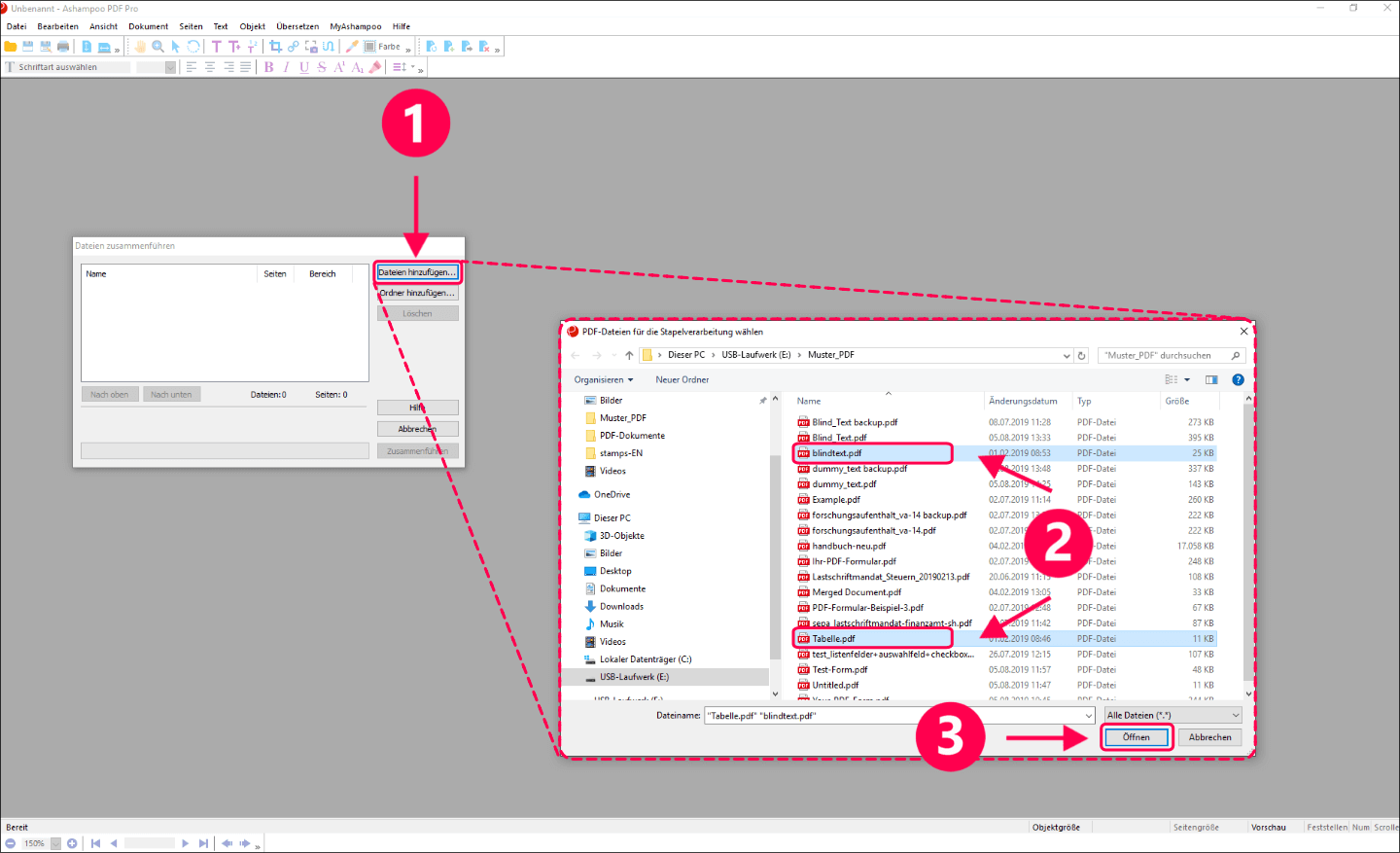The height and width of the screenshot is (853, 1400).
Task: Select the text tool T icon
Action: 216,47
